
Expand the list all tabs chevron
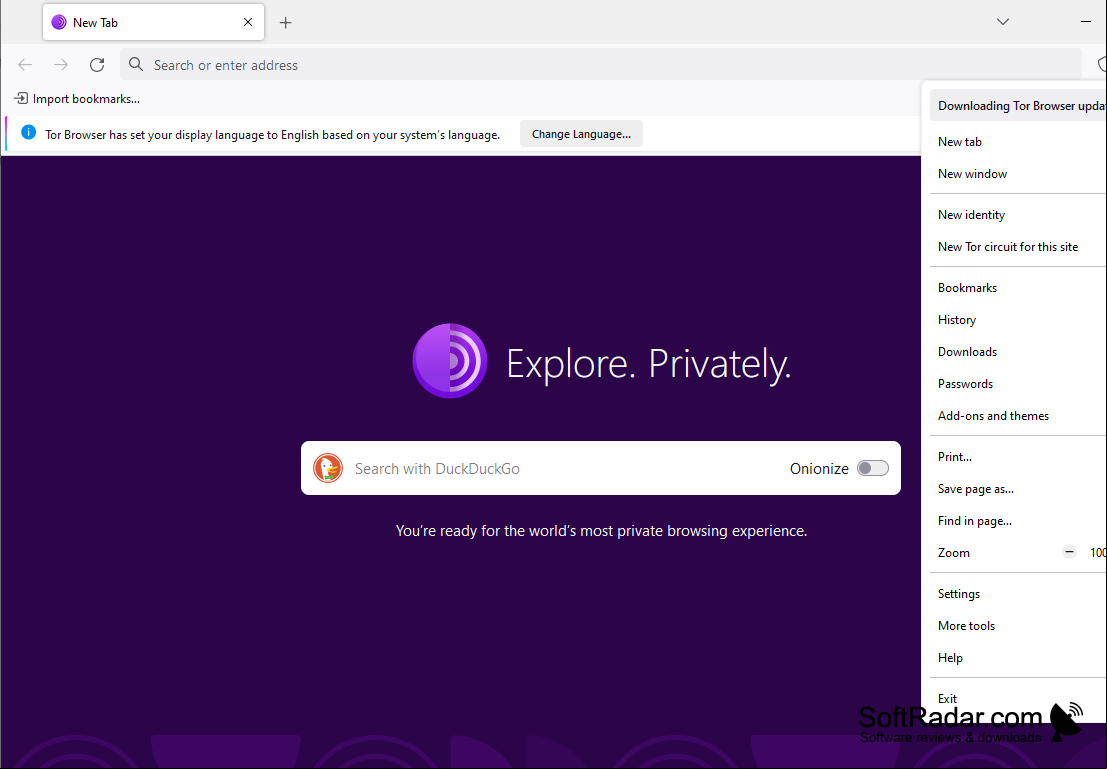pos(1003,22)
